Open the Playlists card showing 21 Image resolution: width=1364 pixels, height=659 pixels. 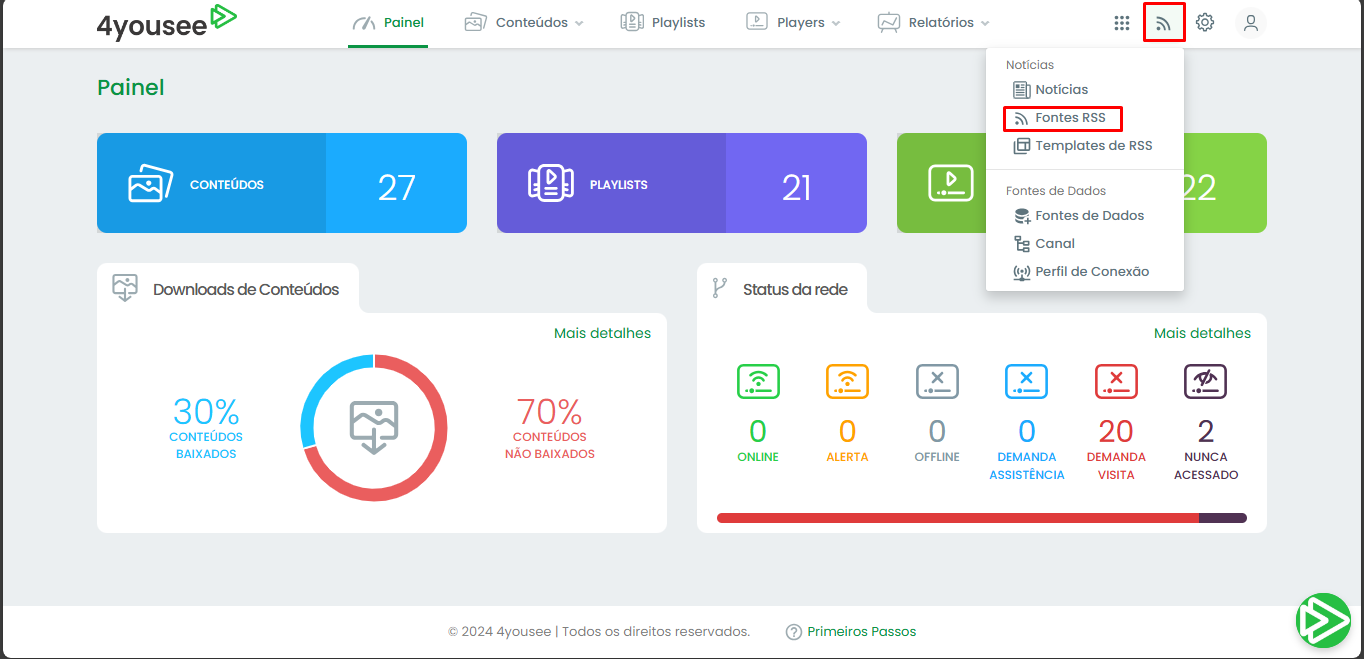click(x=682, y=183)
